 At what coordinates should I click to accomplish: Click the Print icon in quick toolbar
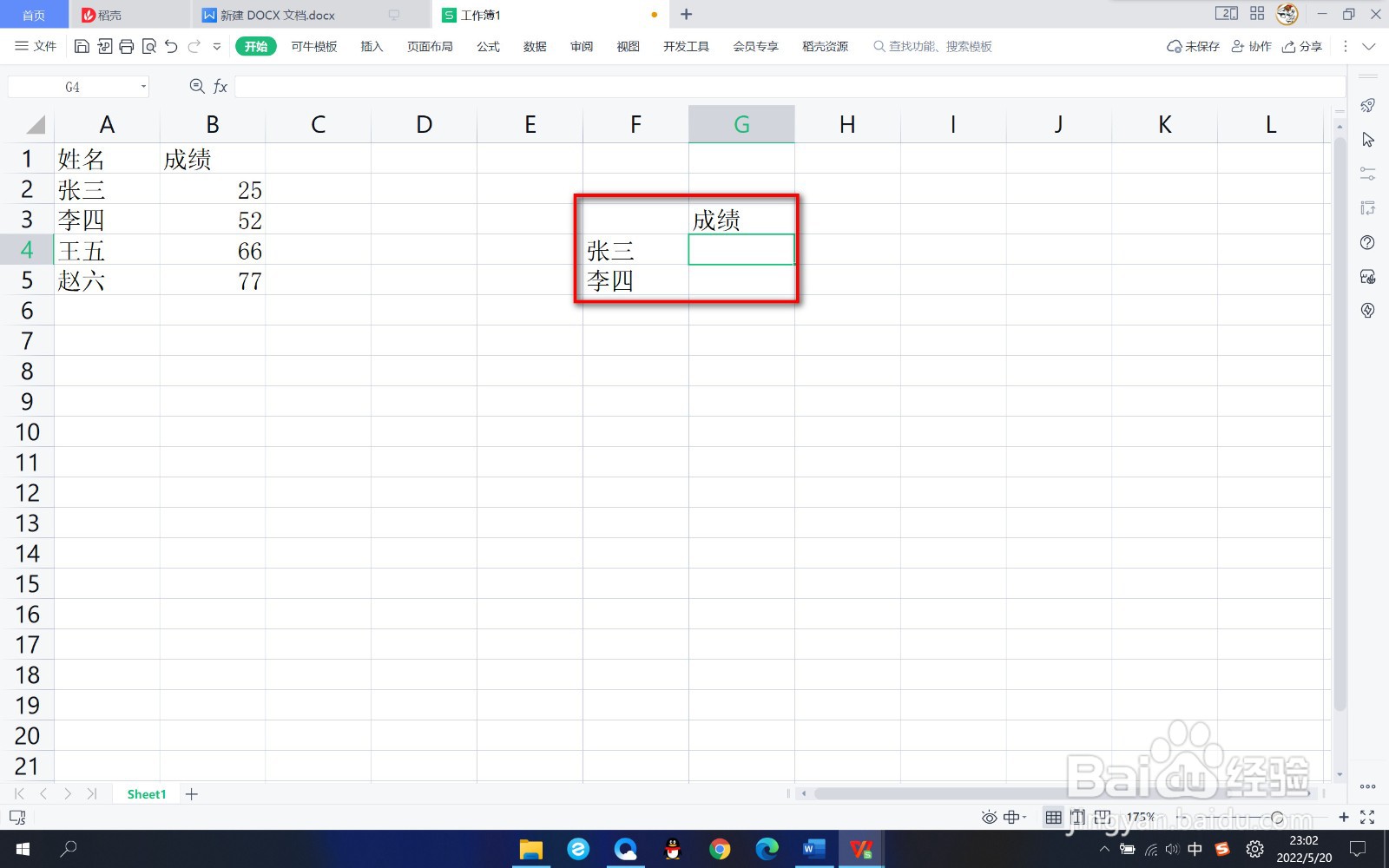(127, 47)
